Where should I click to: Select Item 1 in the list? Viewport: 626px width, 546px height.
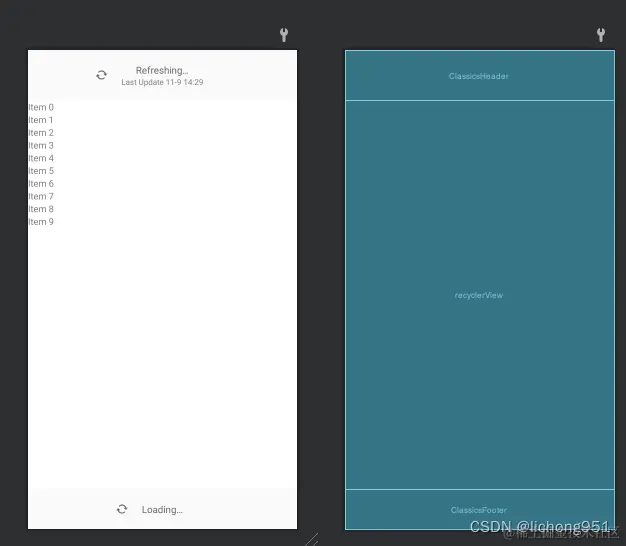[41, 120]
